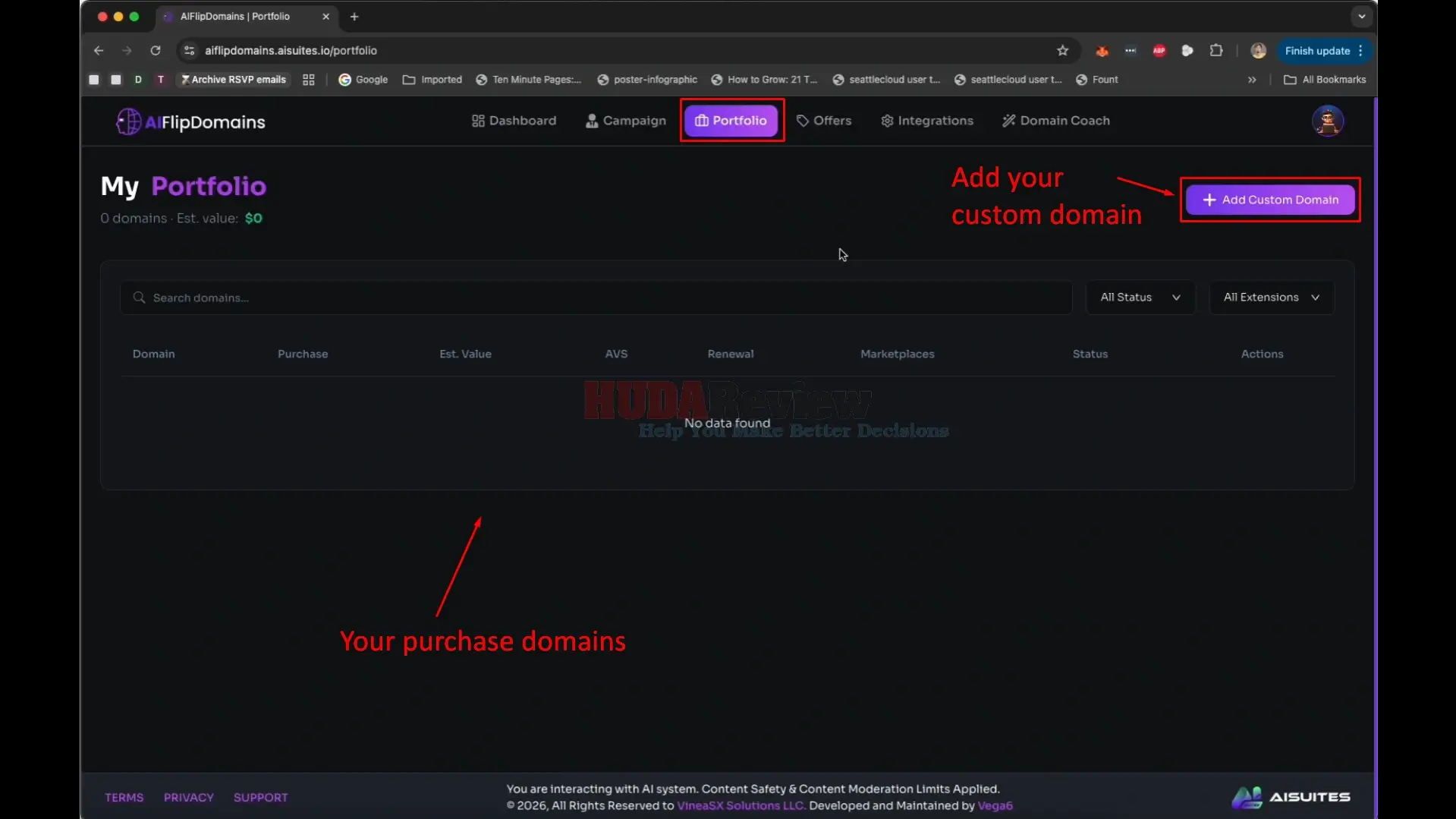This screenshot has width=1456, height=819.
Task: Click the AISuites logo in footer
Action: tap(1291, 797)
